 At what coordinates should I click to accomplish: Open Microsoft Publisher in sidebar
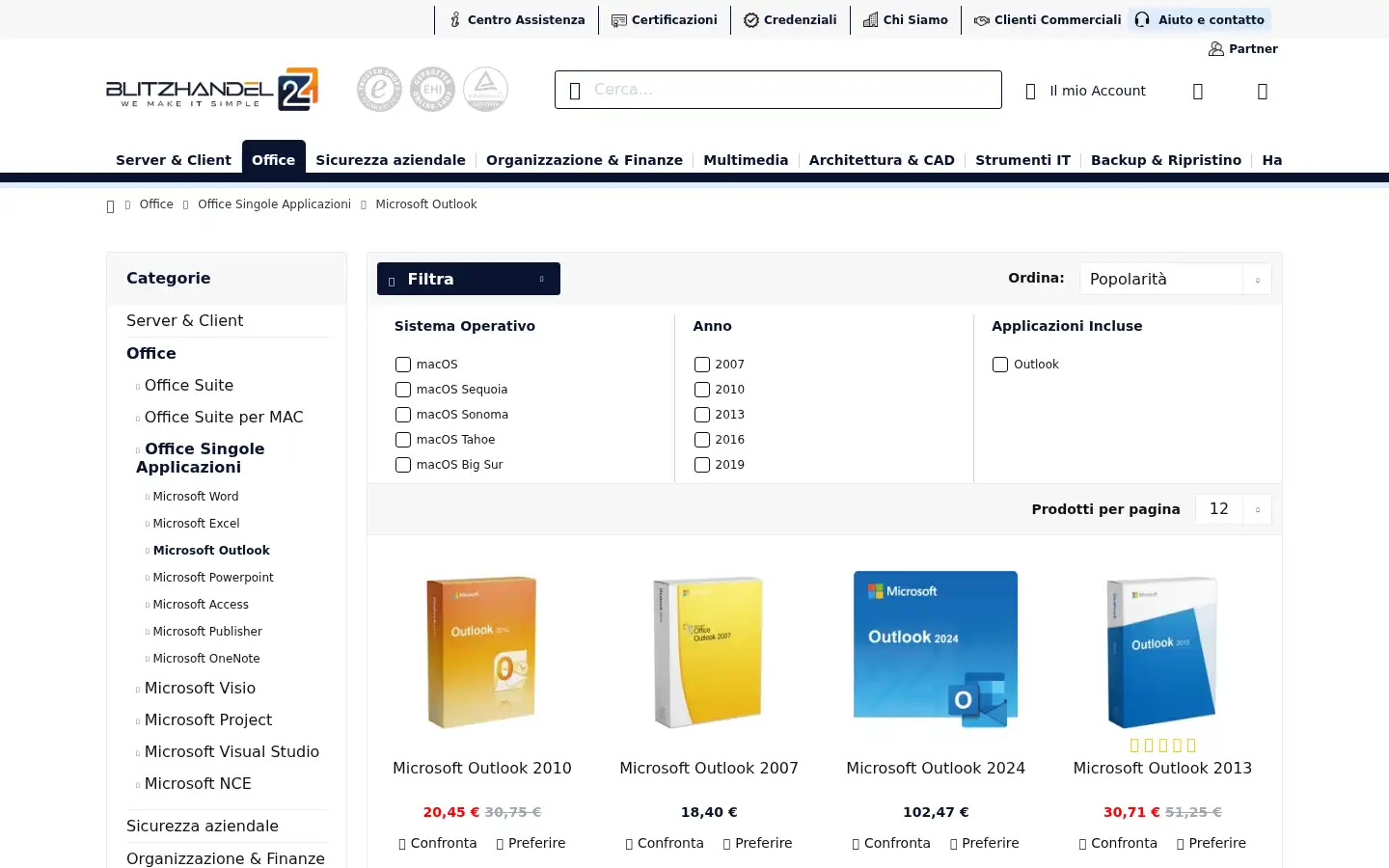tap(207, 632)
